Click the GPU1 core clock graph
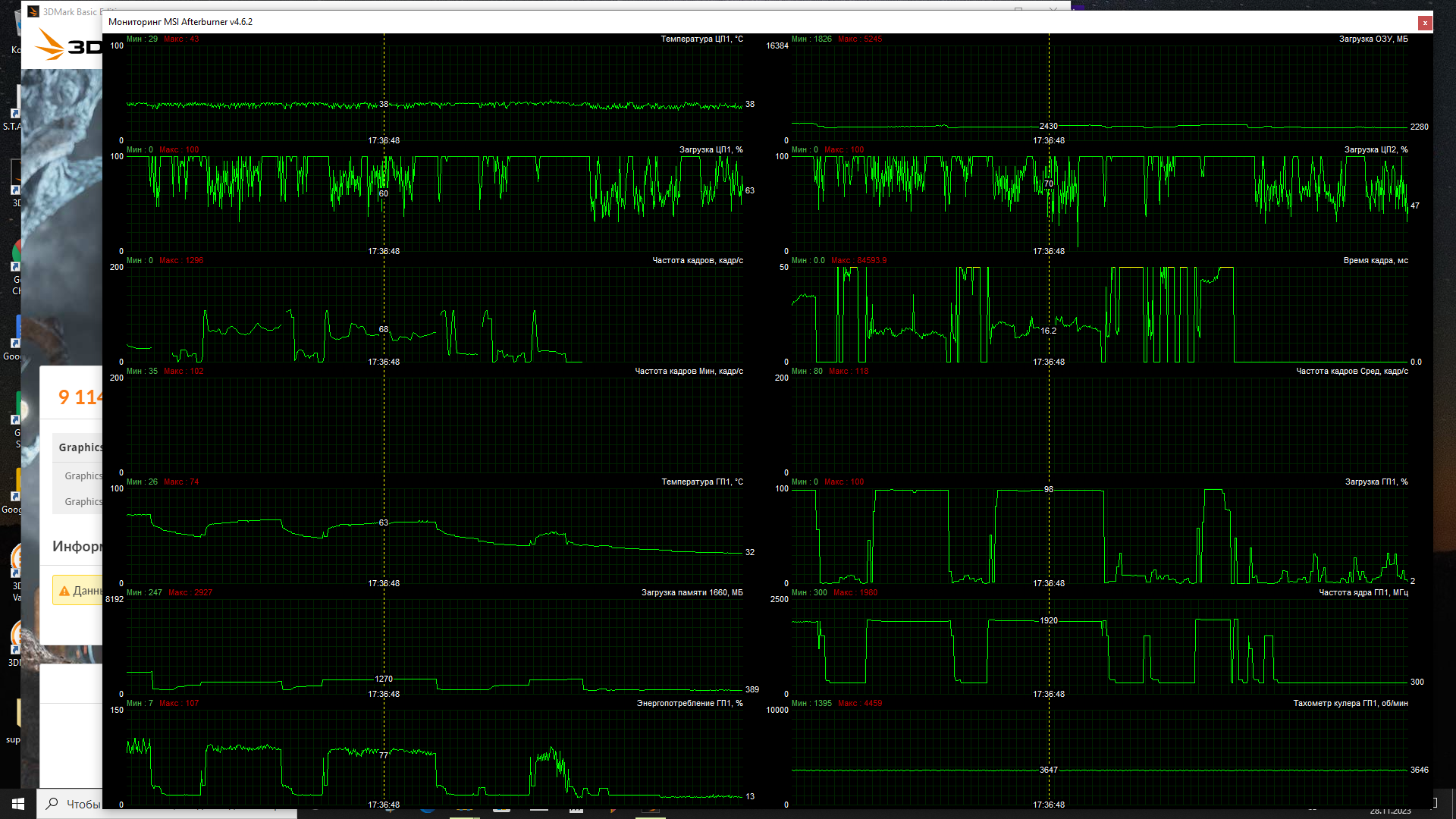Viewport: 1456px width, 819px height. pos(1100,646)
